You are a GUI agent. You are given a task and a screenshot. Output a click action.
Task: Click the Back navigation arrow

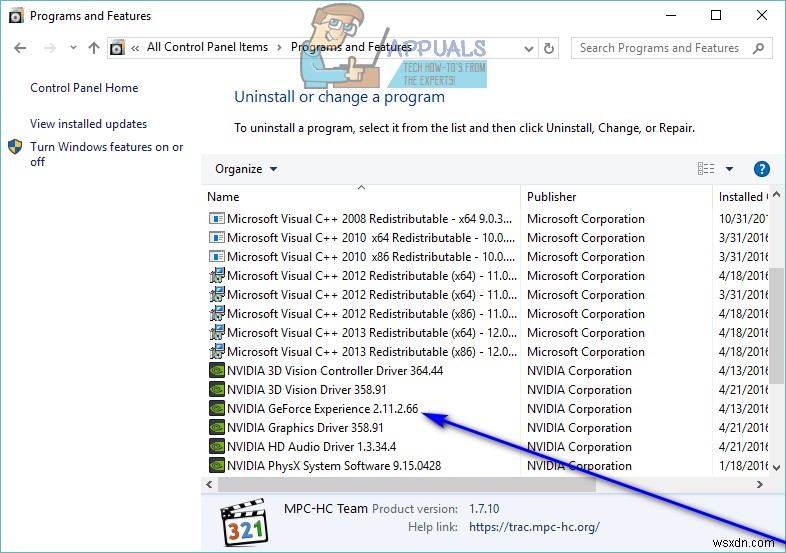[x=20, y=48]
